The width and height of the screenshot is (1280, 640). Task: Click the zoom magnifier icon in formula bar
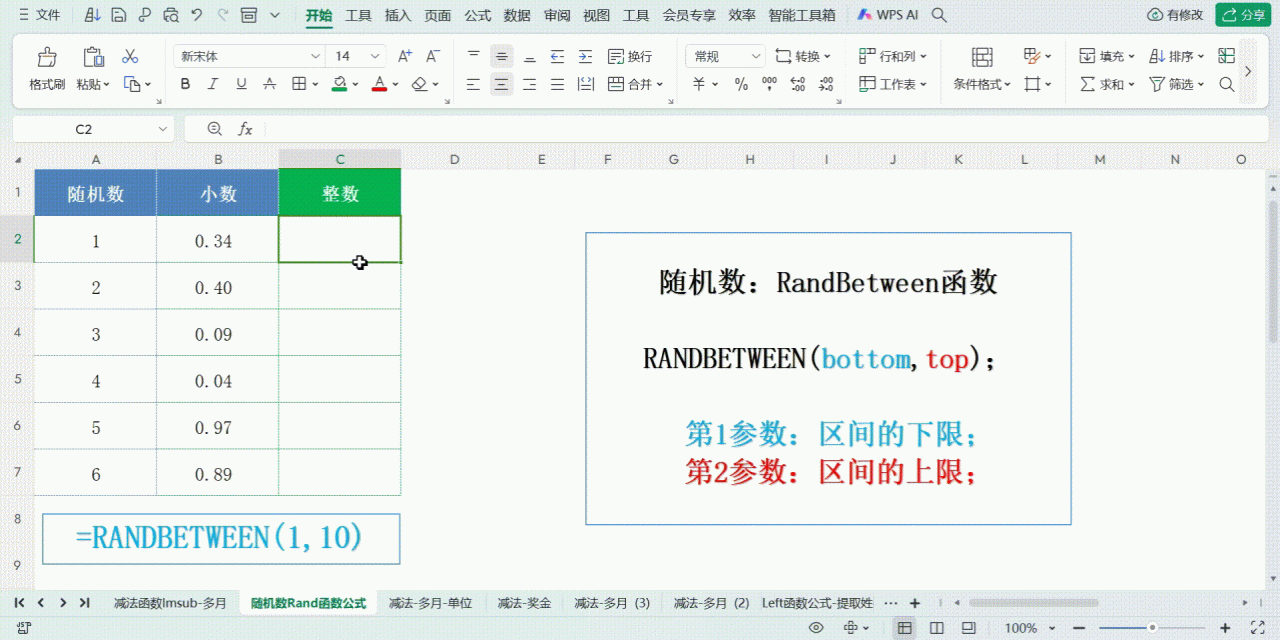coord(214,129)
